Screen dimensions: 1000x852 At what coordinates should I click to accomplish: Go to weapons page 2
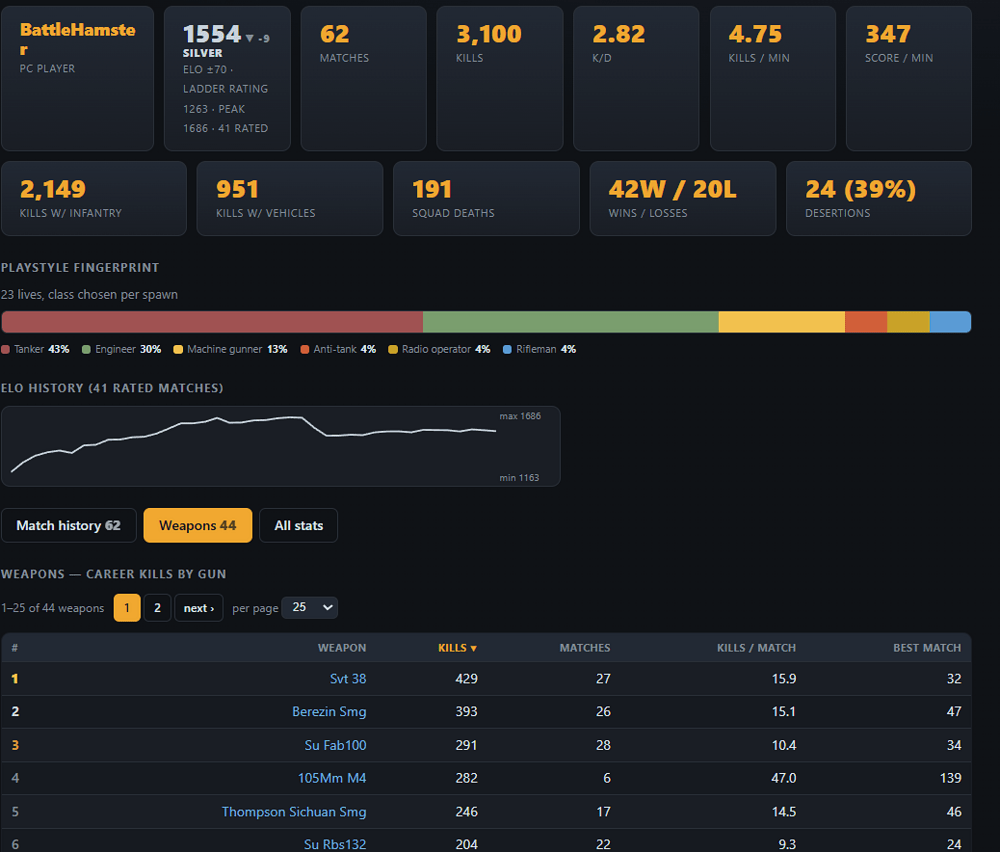[158, 608]
